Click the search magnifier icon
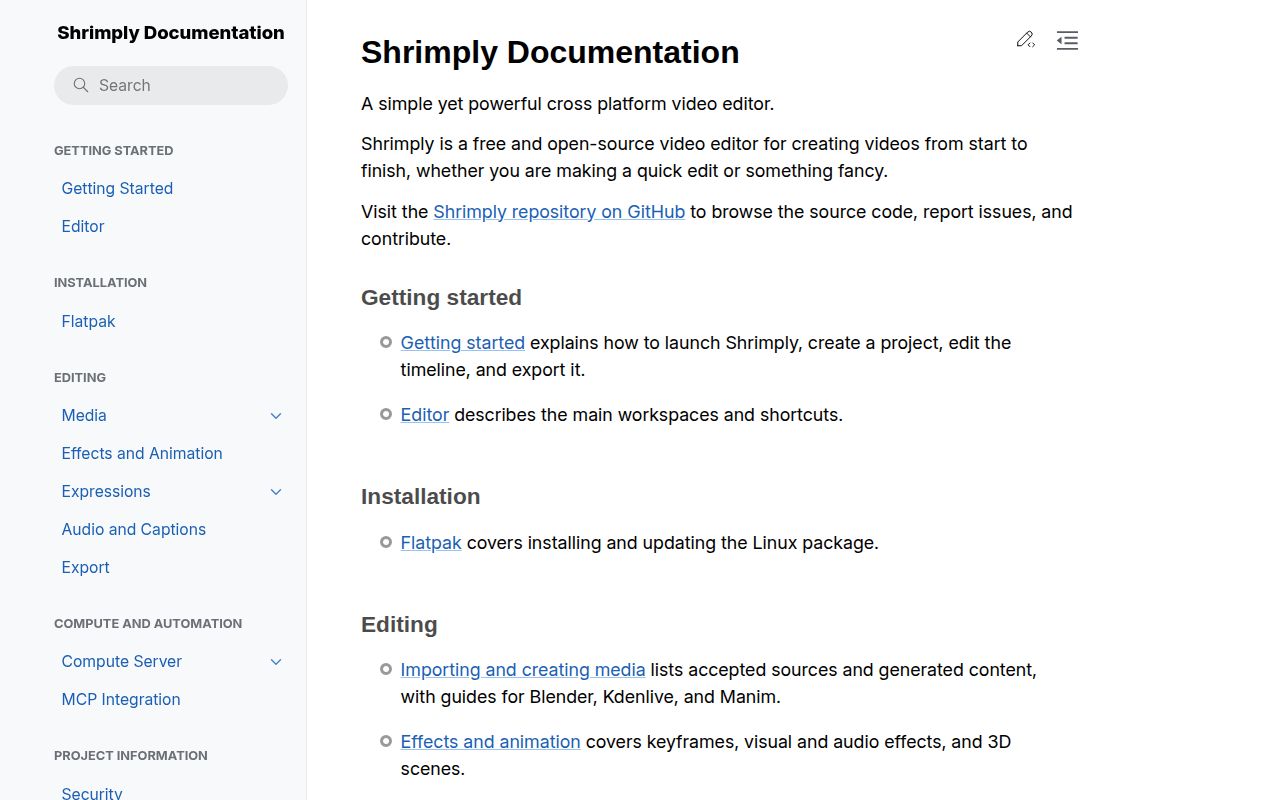Image resolution: width=1280 pixels, height=800 pixels. coord(81,85)
